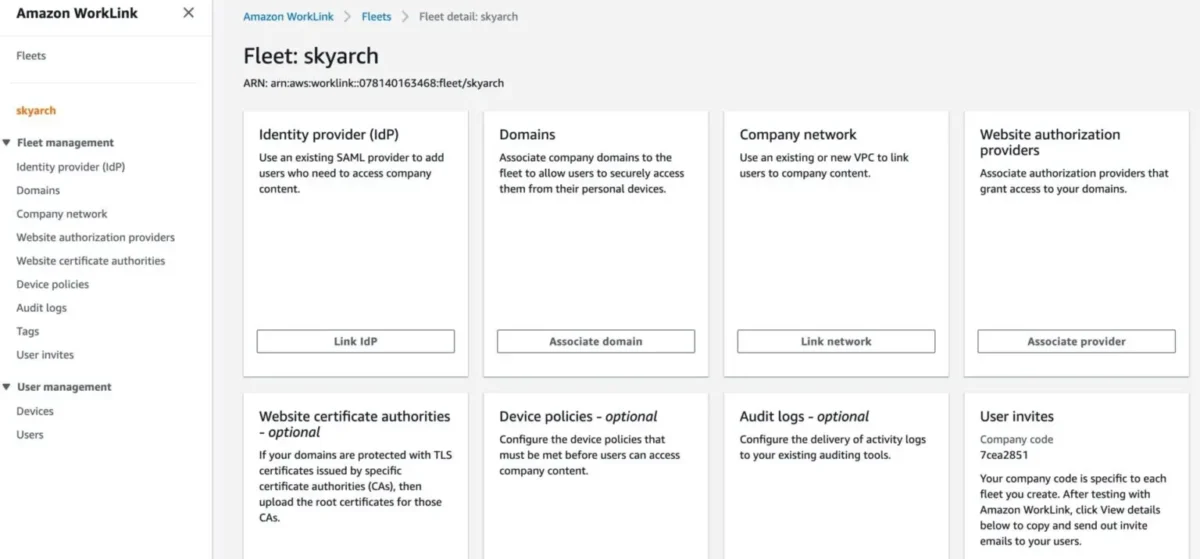The height and width of the screenshot is (559, 1200).
Task: Click the Company network card title
Action: [798, 134]
